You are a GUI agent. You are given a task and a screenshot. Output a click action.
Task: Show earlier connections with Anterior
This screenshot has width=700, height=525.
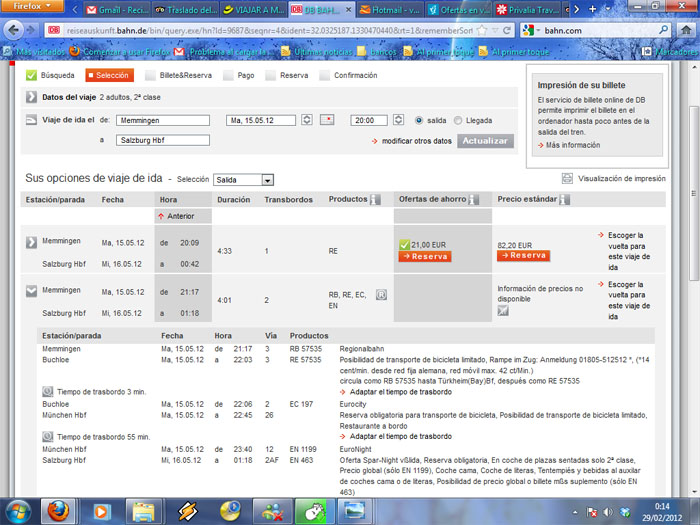(177, 216)
